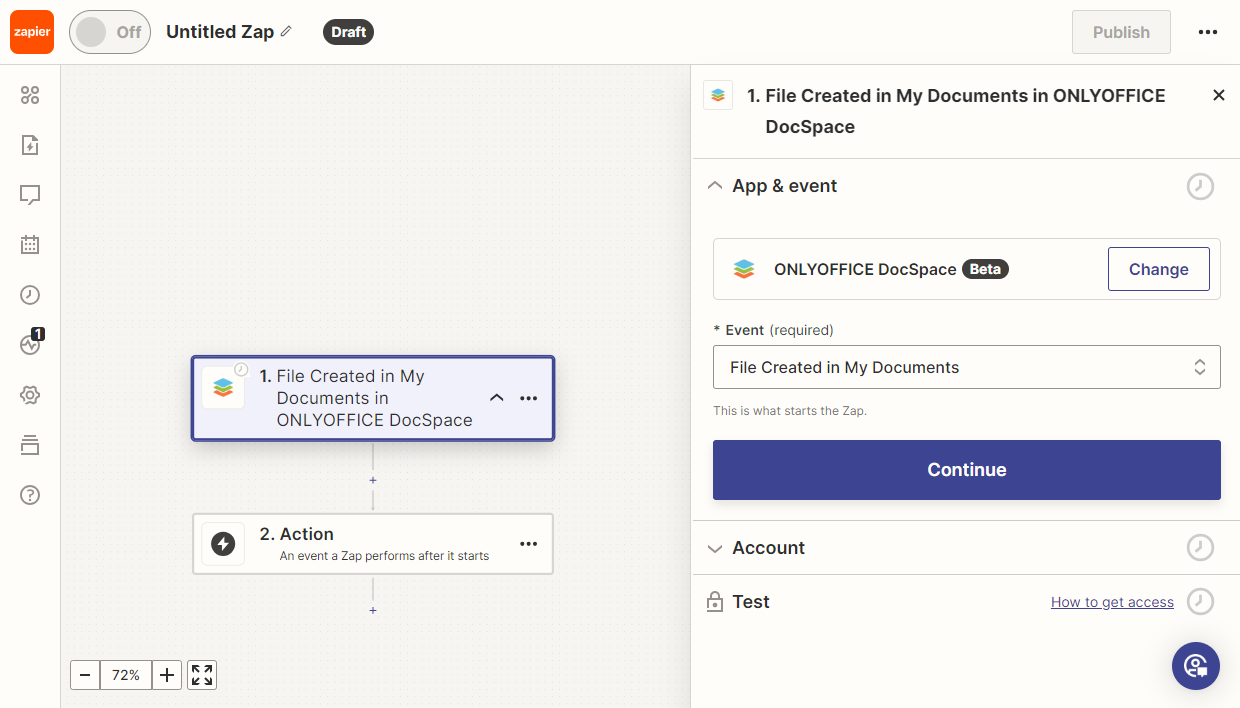Select the 2. Action step card
The image size is (1240, 708).
[x=372, y=544]
